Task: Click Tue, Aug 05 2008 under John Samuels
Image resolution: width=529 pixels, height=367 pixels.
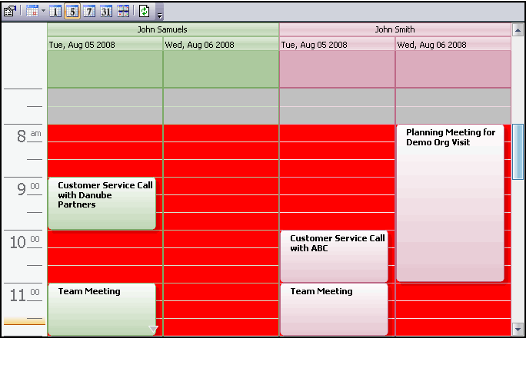Action: point(105,45)
